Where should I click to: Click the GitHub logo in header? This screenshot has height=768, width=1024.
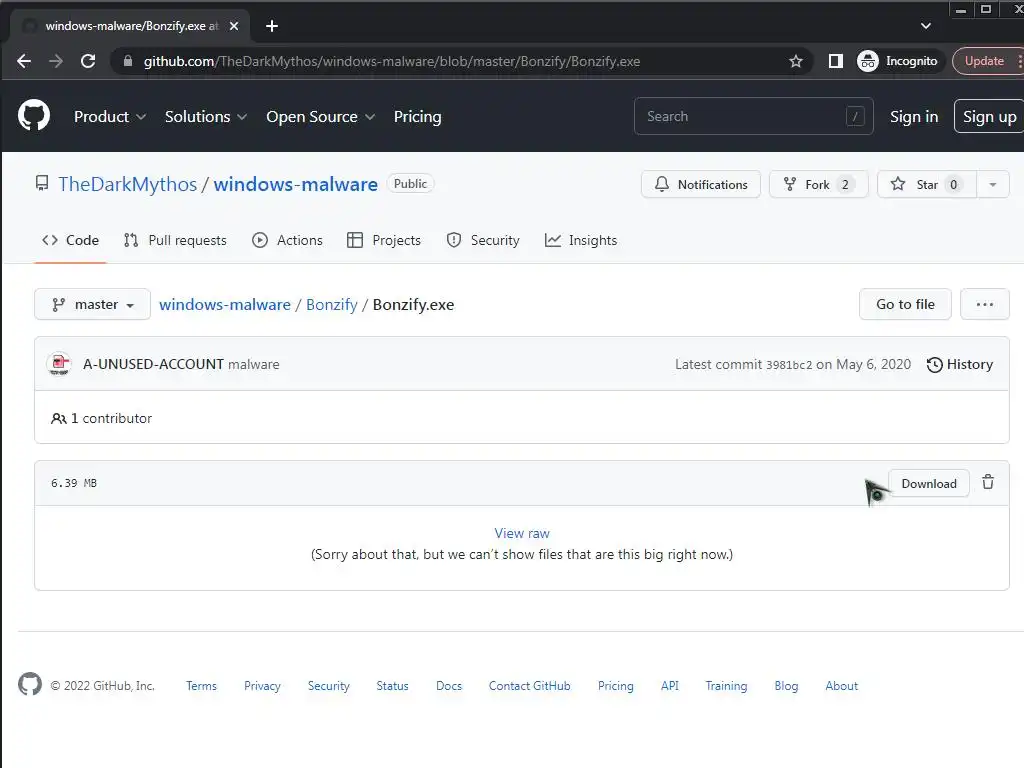33,116
